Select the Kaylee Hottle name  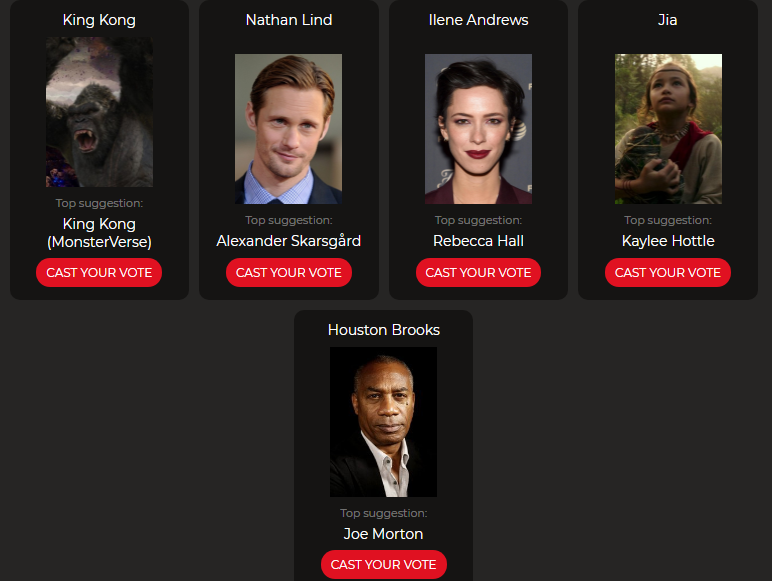tap(668, 241)
